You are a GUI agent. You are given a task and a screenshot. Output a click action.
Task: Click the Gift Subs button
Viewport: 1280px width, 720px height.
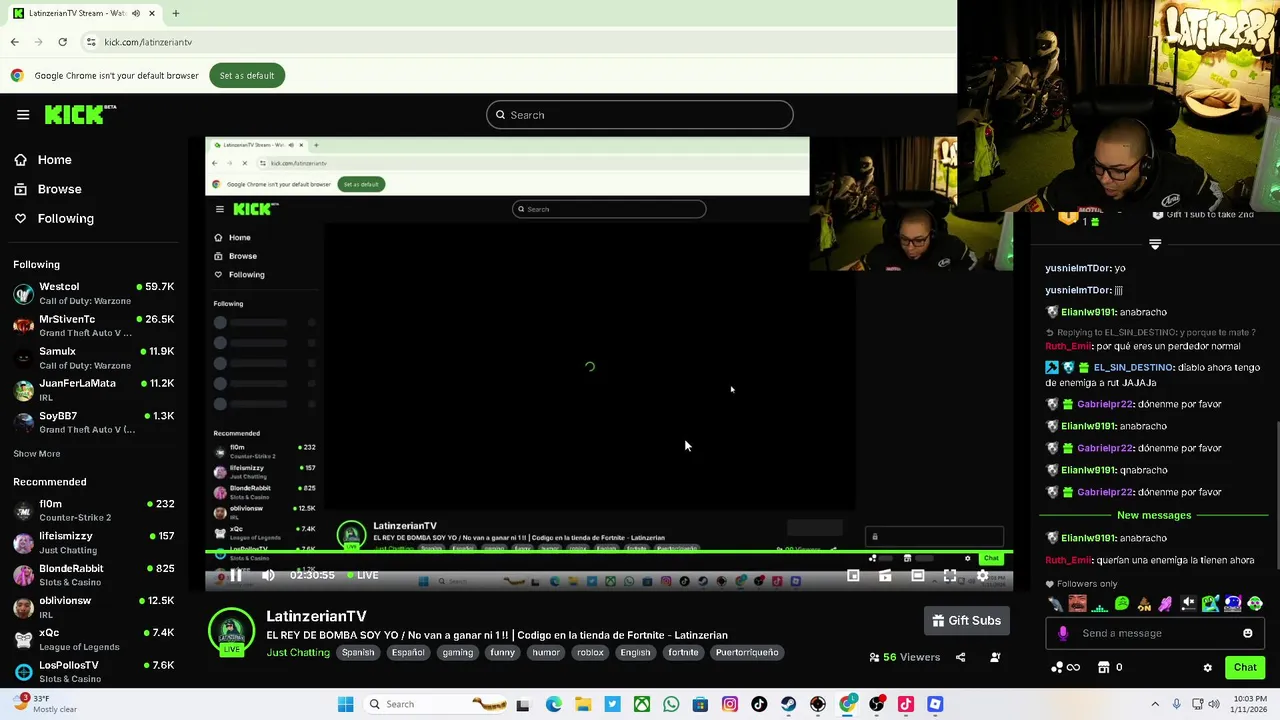coord(966,621)
